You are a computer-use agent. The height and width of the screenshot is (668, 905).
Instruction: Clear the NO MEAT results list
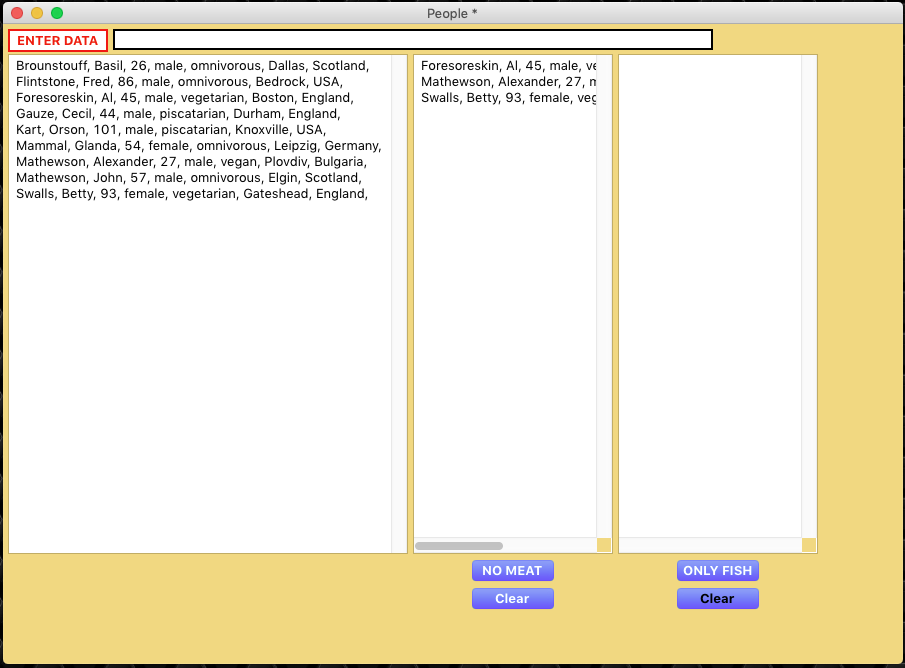click(x=512, y=599)
